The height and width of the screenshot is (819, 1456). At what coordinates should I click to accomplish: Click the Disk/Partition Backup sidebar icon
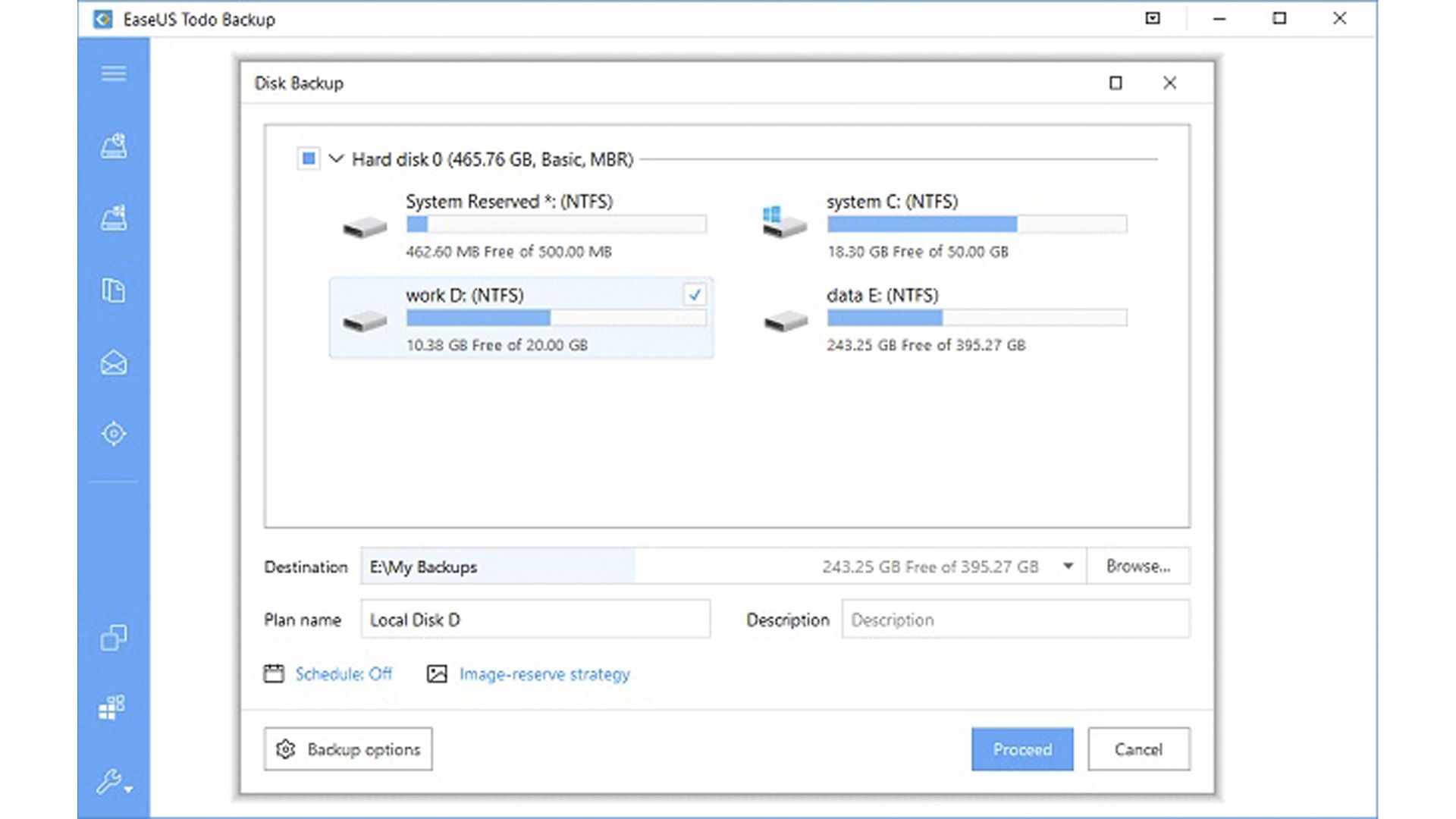[114, 146]
